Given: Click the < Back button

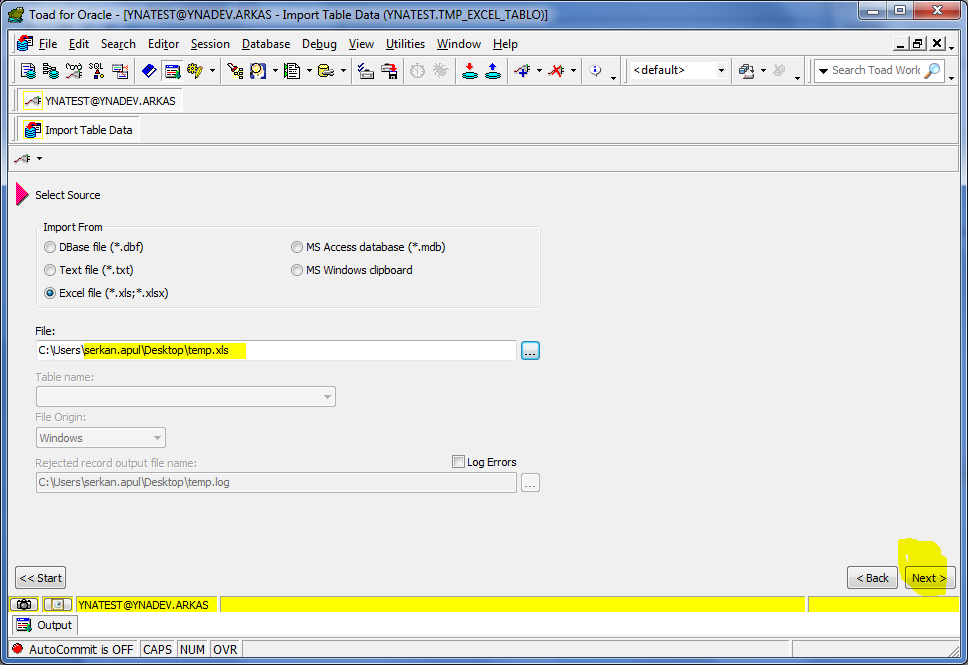Looking at the screenshot, I should (872, 578).
